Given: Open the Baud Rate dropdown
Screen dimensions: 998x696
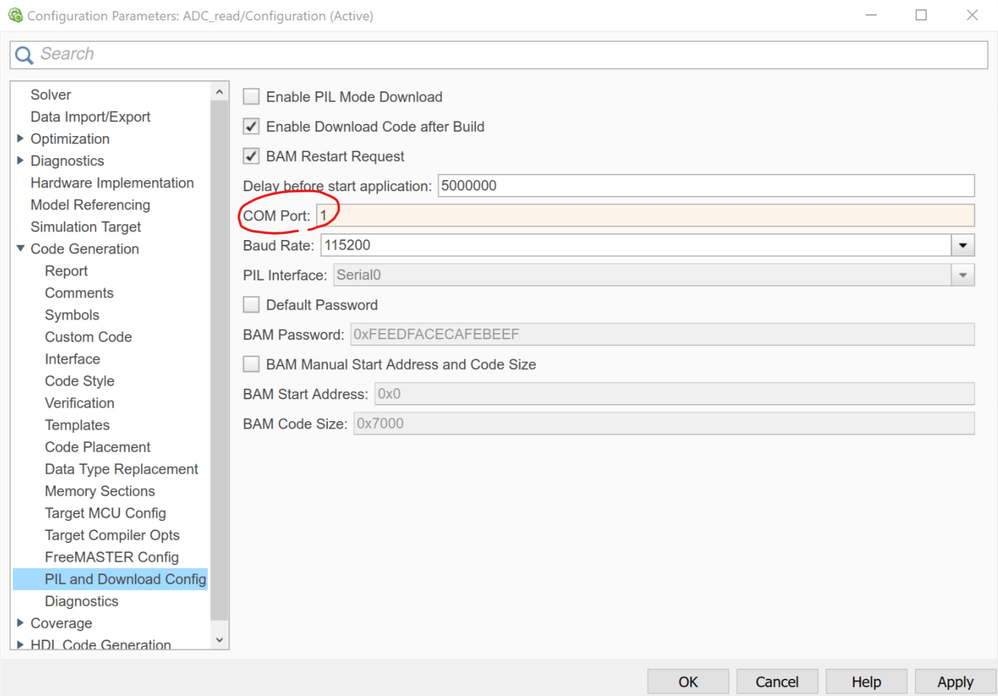Looking at the screenshot, I should (962, 244).
